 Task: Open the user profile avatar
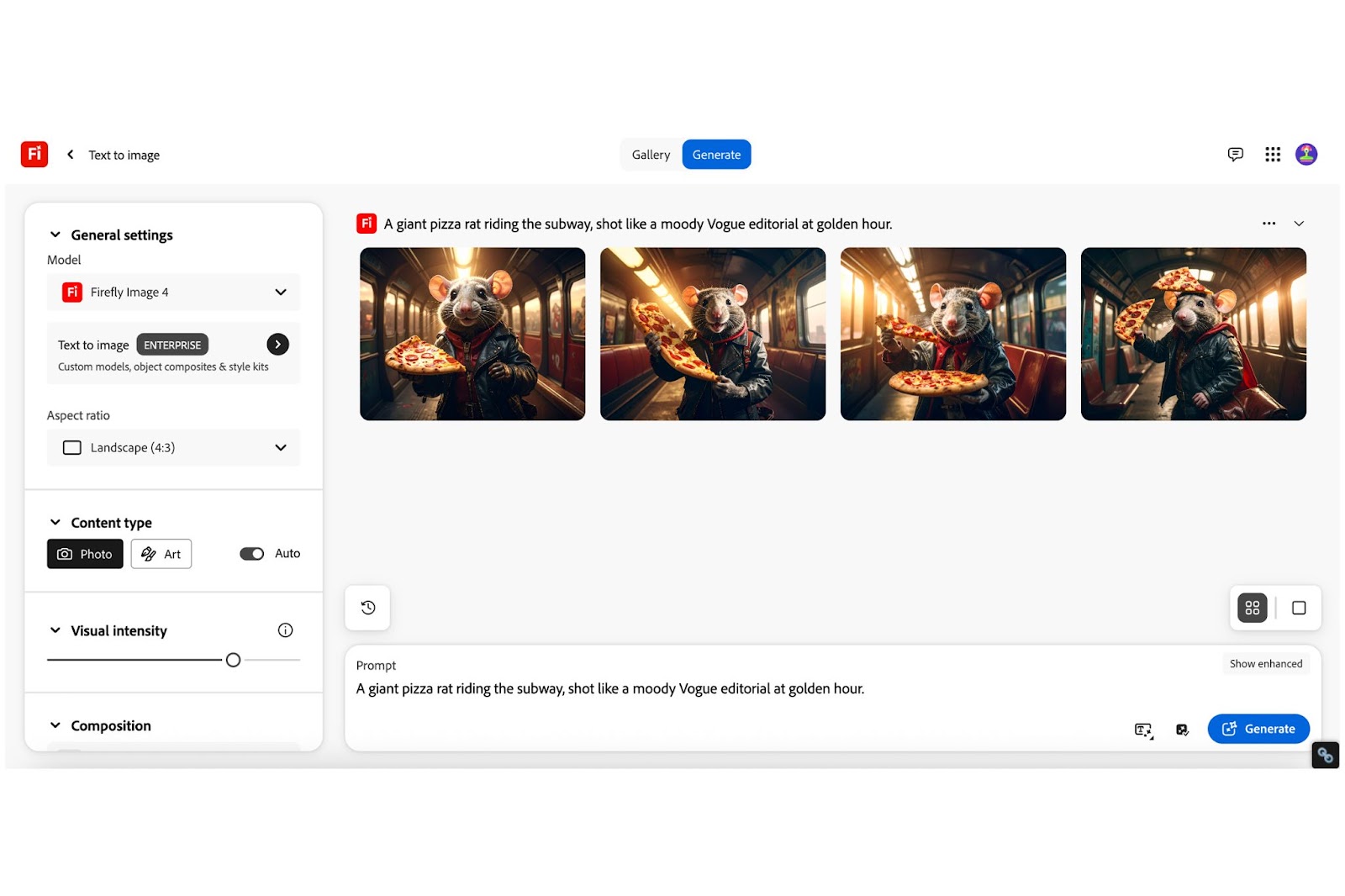pyautogui.click(x=1305, y=155)
